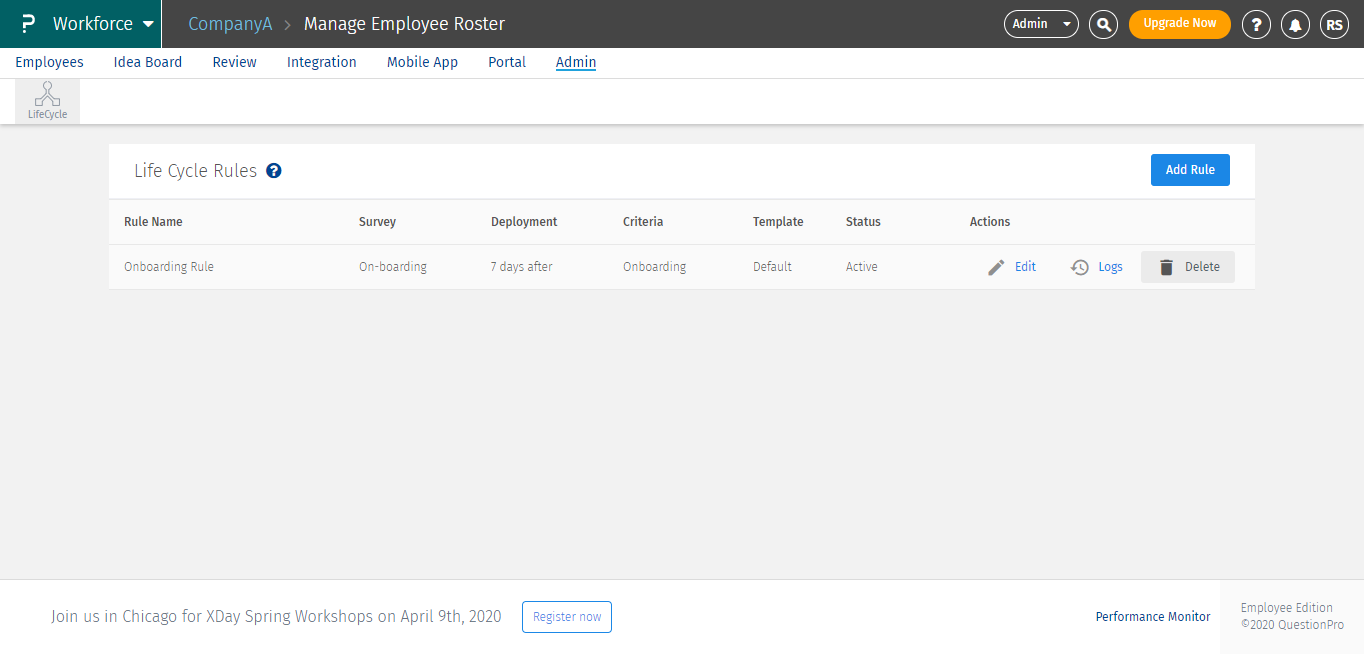The width and height of the screenshot is (1364, 654).
Task: Click the Logs history clock icon
Action: (1080, 267)
